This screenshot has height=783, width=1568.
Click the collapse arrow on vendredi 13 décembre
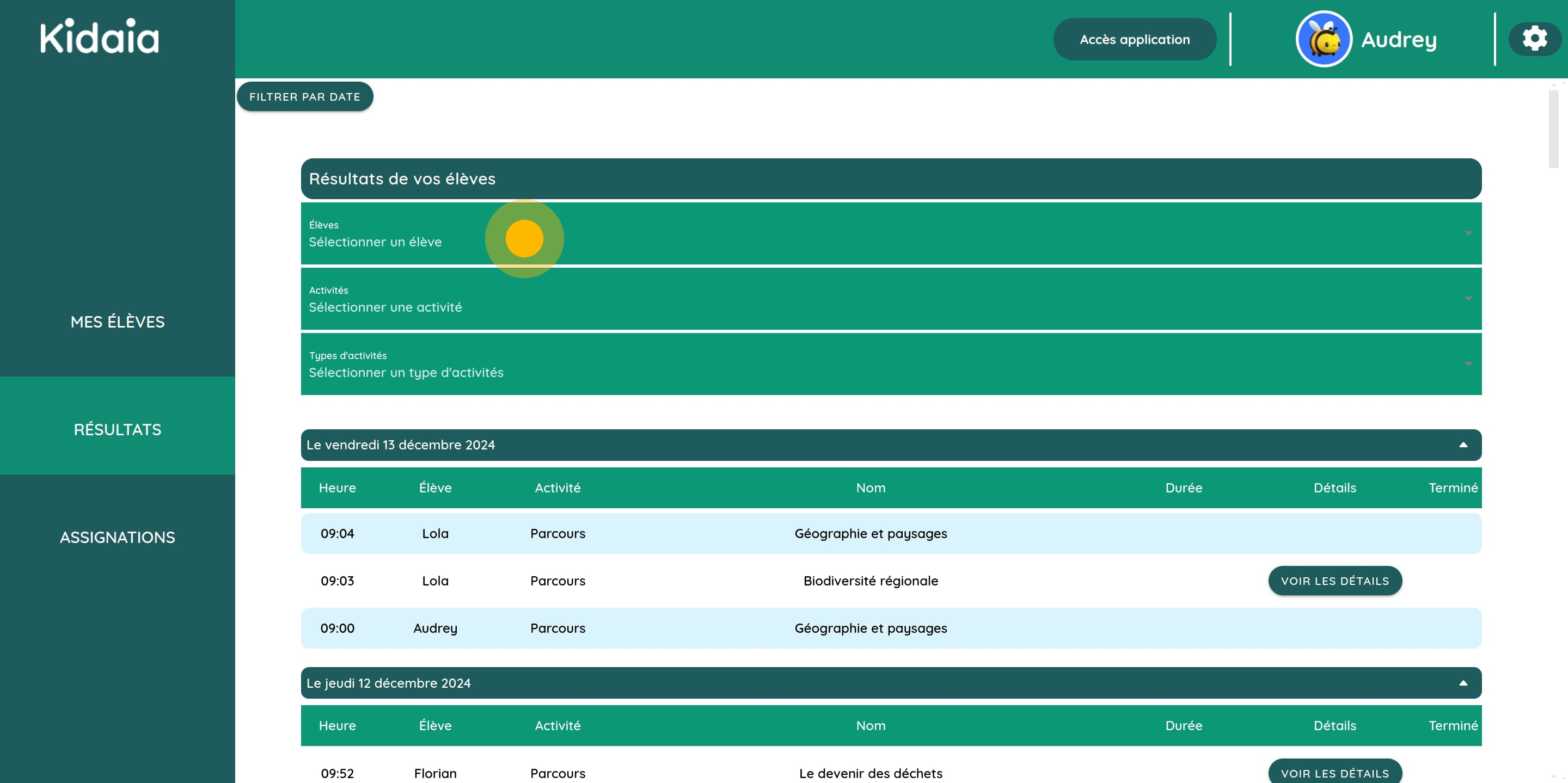(x=1463, y=445)
